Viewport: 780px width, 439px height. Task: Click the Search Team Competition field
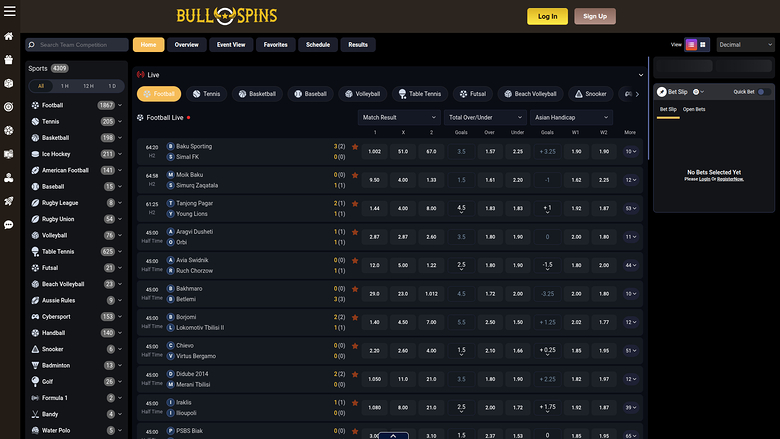pos(77,45)
